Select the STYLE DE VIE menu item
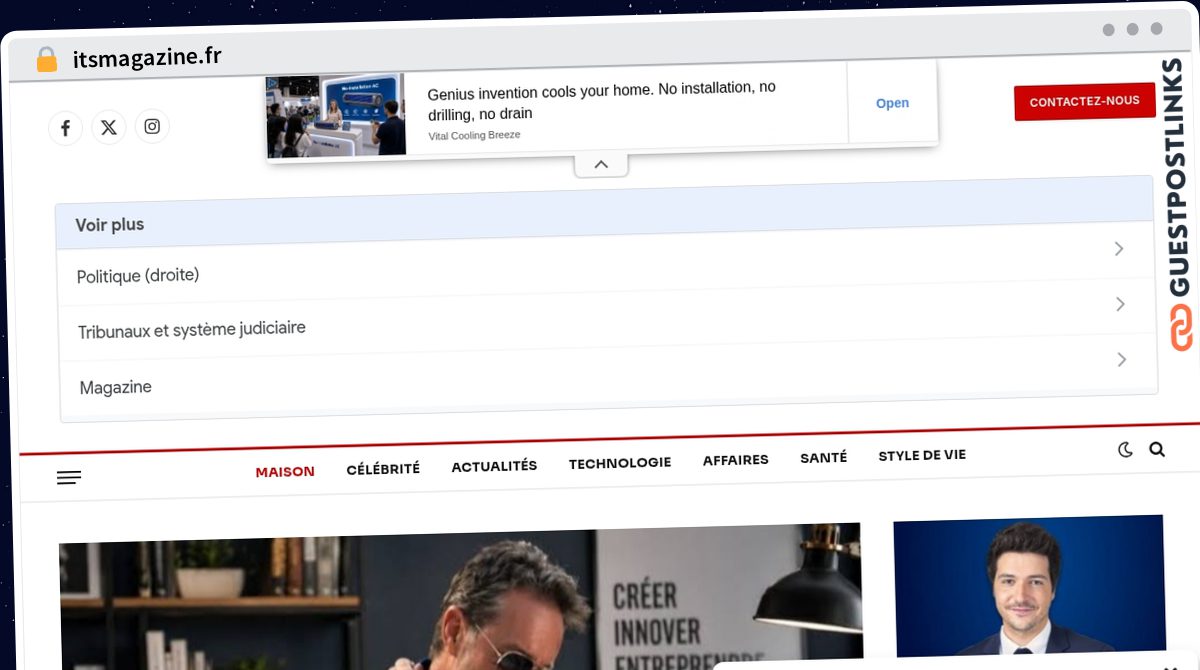This screenshot has width=1200, height=670. (922, 455)
